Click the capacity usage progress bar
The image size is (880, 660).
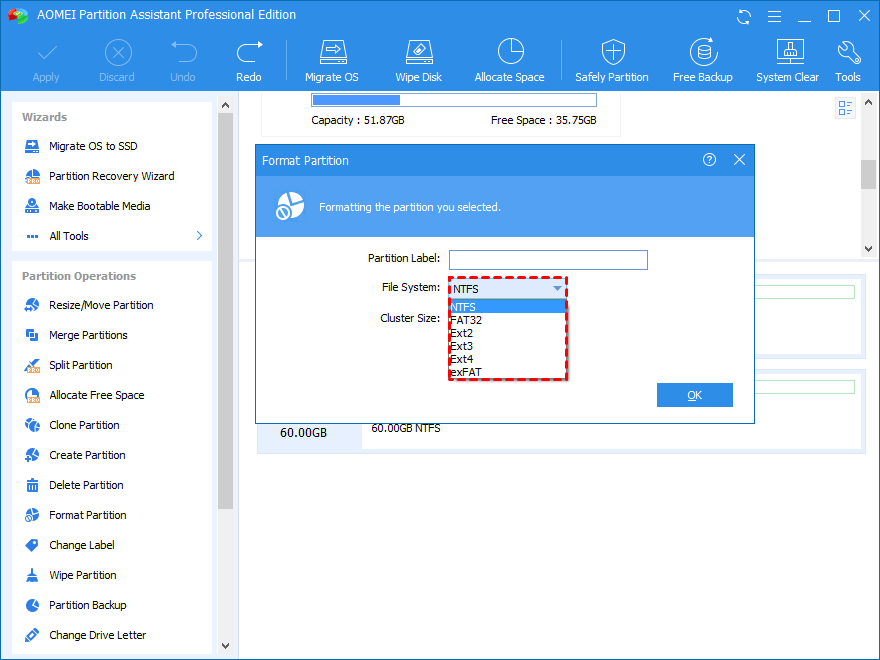pos(454,100)
